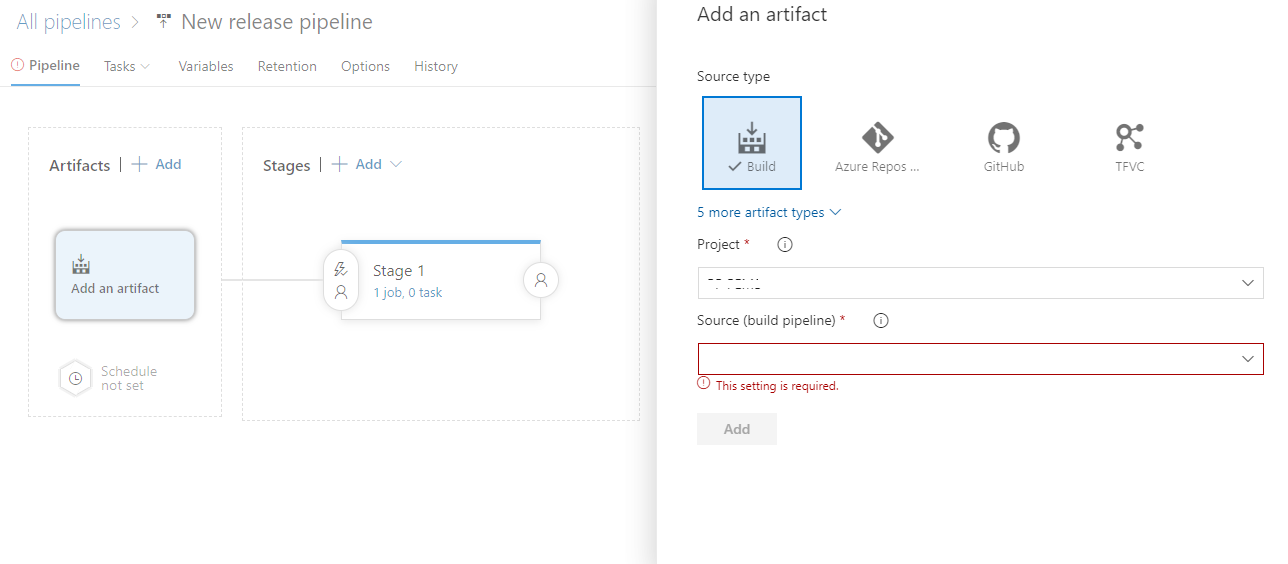The height and width of the screenshot is (564, 1288).
Task: Click pre-deployment conditions icon on Stage 1
Action: 341,280
